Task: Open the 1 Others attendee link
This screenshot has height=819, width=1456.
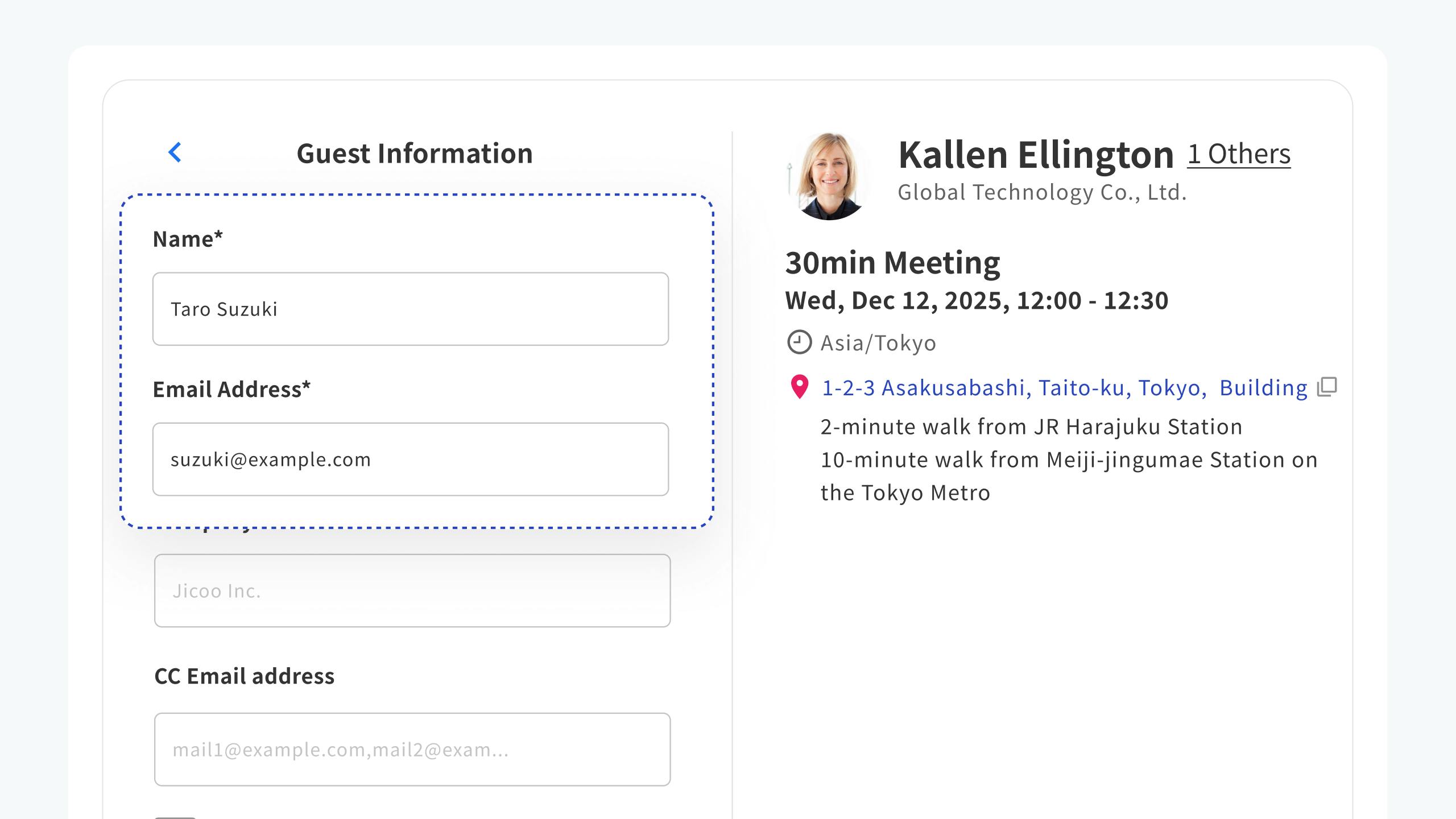Action: pyautogui.click(x=1239, y=154)
